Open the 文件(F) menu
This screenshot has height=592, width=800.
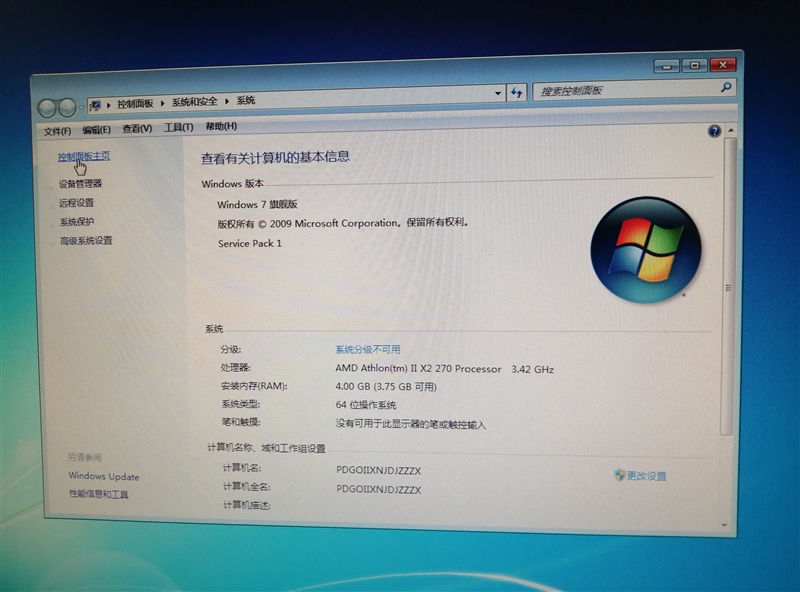57,132
